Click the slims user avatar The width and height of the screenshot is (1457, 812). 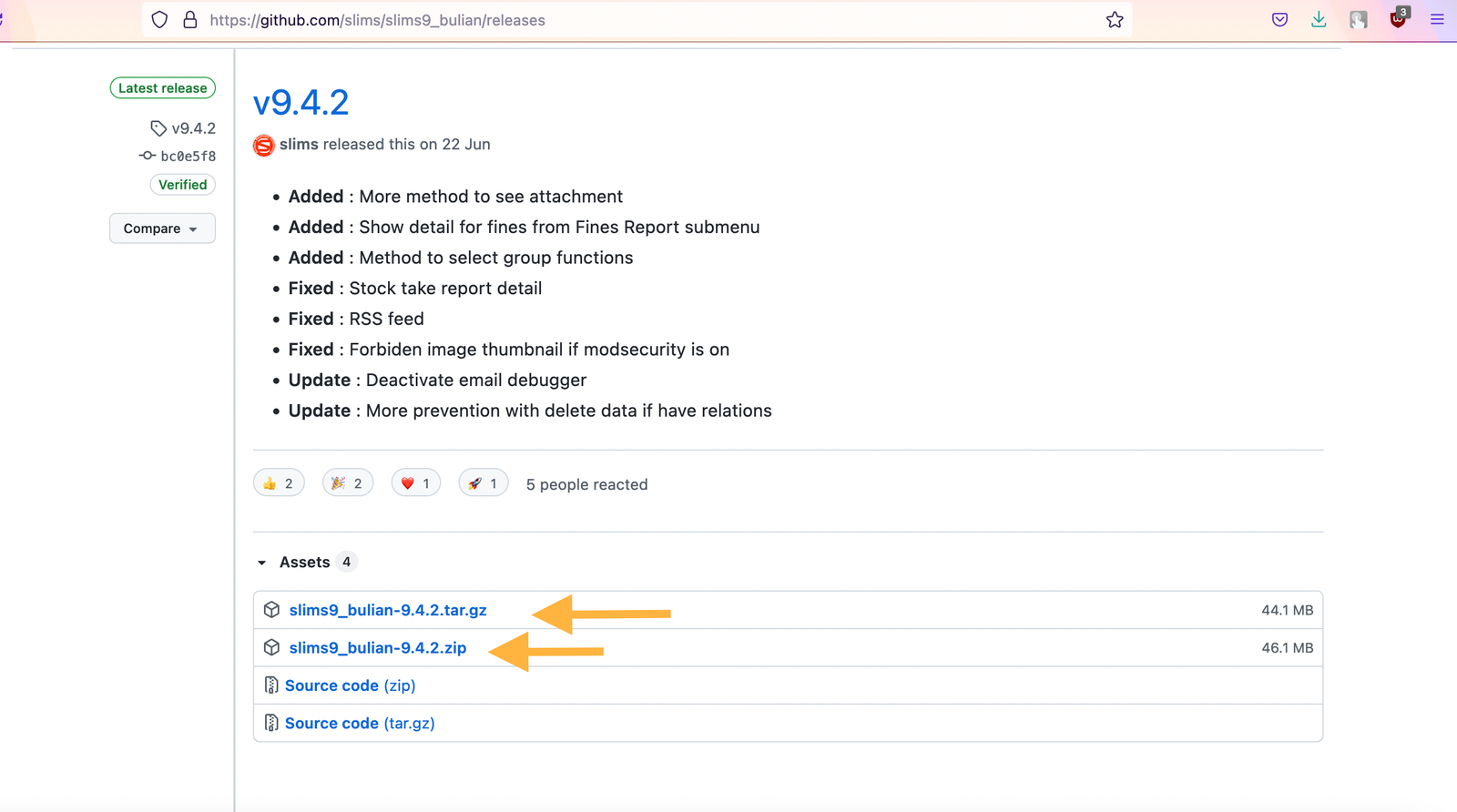click(264, 145)
